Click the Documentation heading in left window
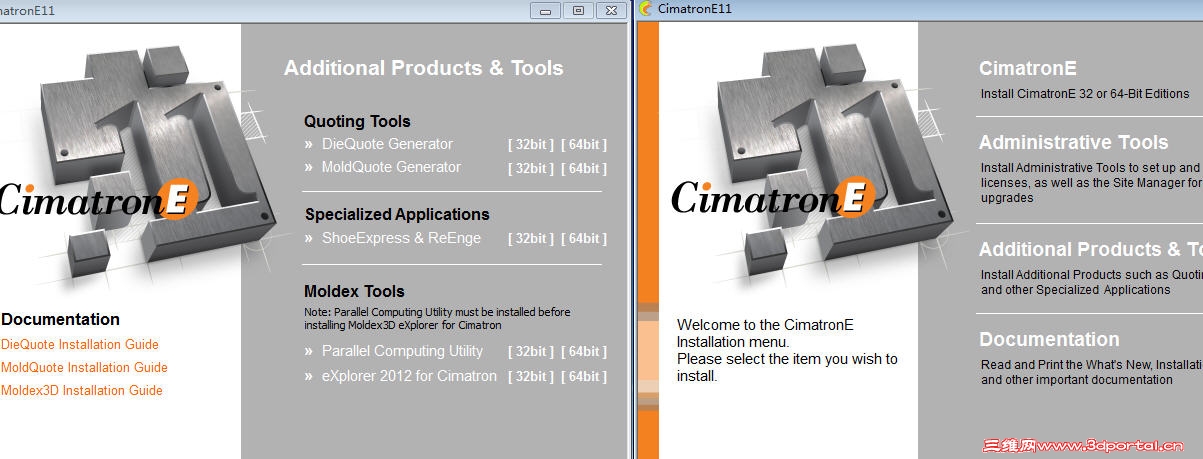Image resolution: width=1203 pixels, height=459 pixels. coord(60,320)
